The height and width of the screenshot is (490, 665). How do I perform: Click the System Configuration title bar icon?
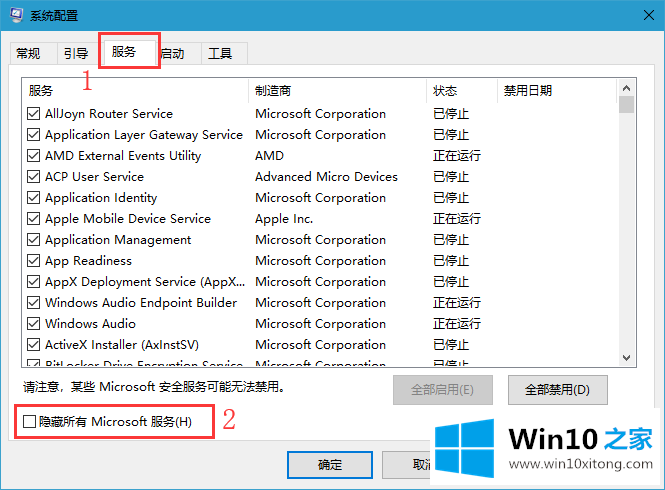17,15
